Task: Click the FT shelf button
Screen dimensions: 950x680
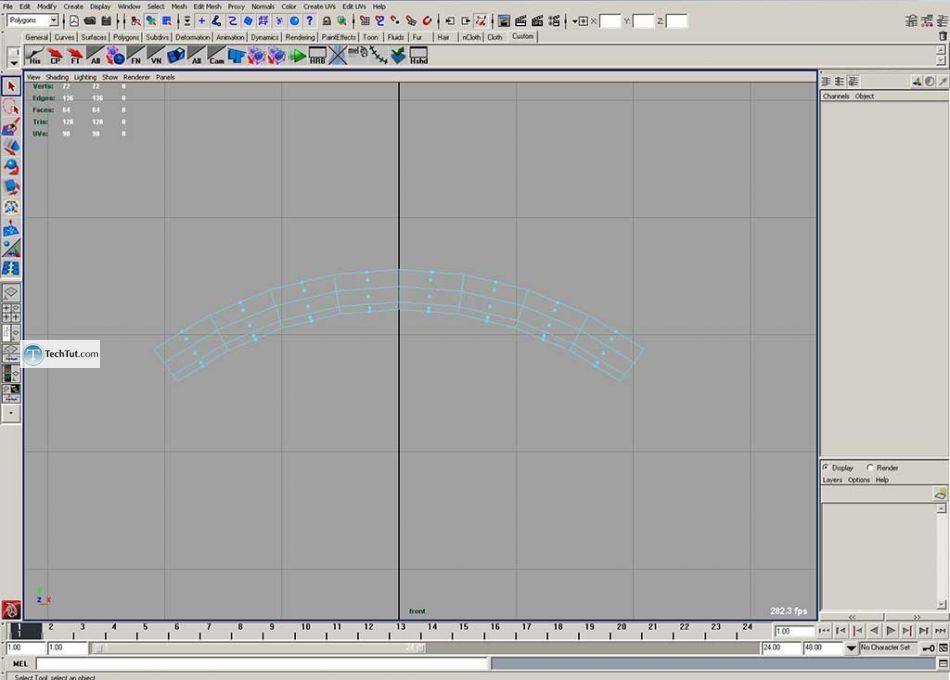Action: (75, 56)
